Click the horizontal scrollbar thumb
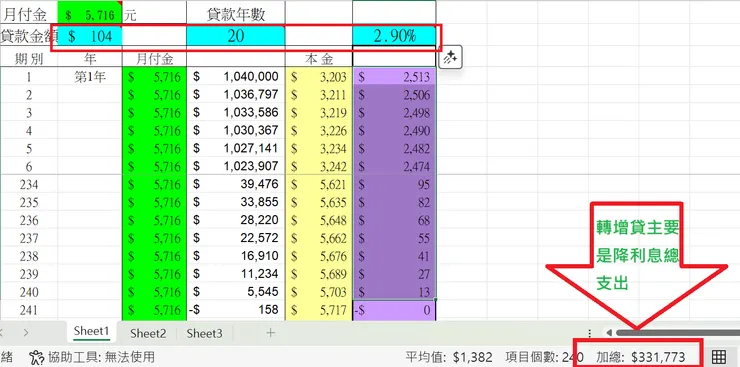740x367 pixels. (x=678, y=333)
